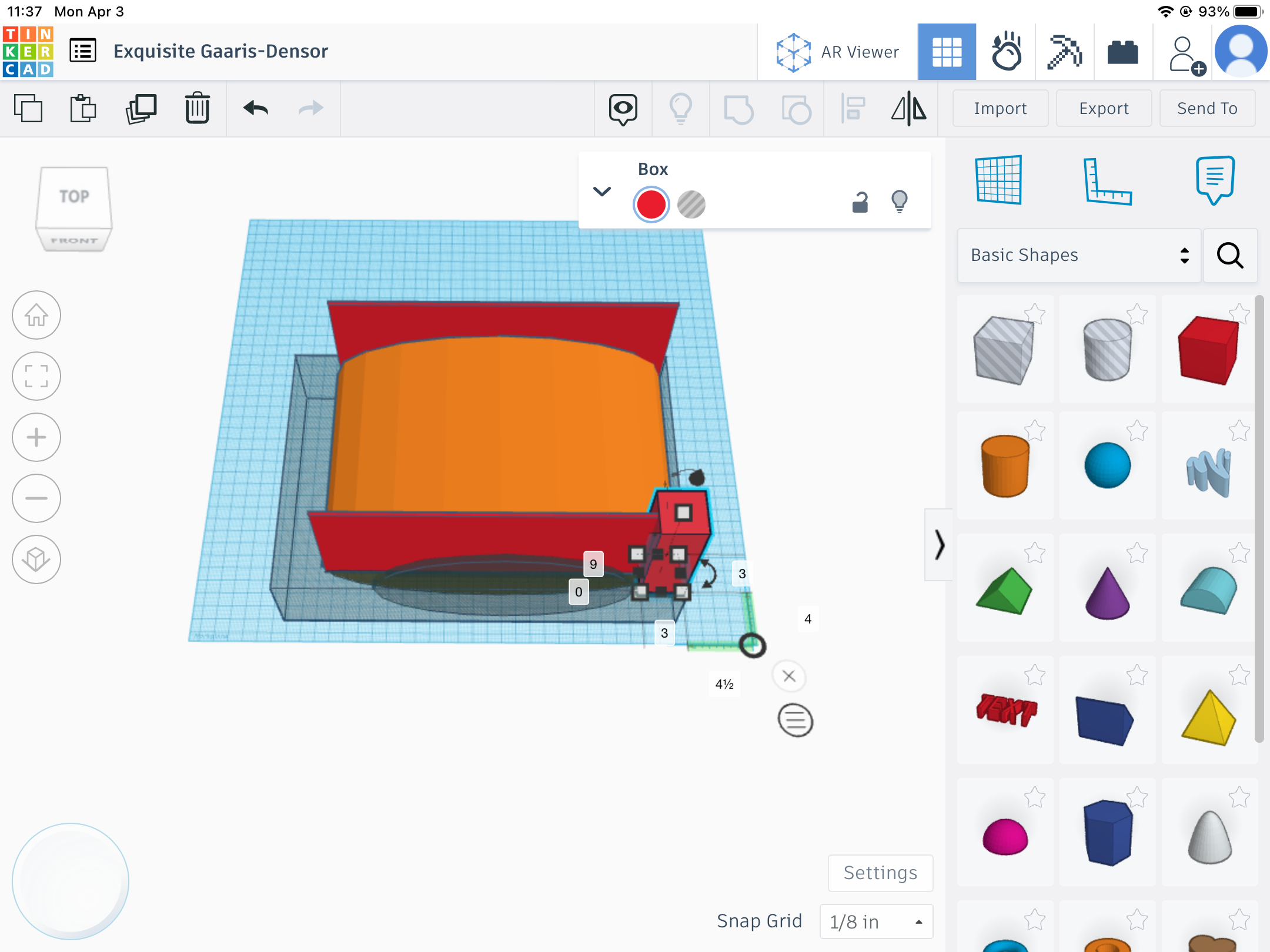Click the trash delete icon

point(197,108)
